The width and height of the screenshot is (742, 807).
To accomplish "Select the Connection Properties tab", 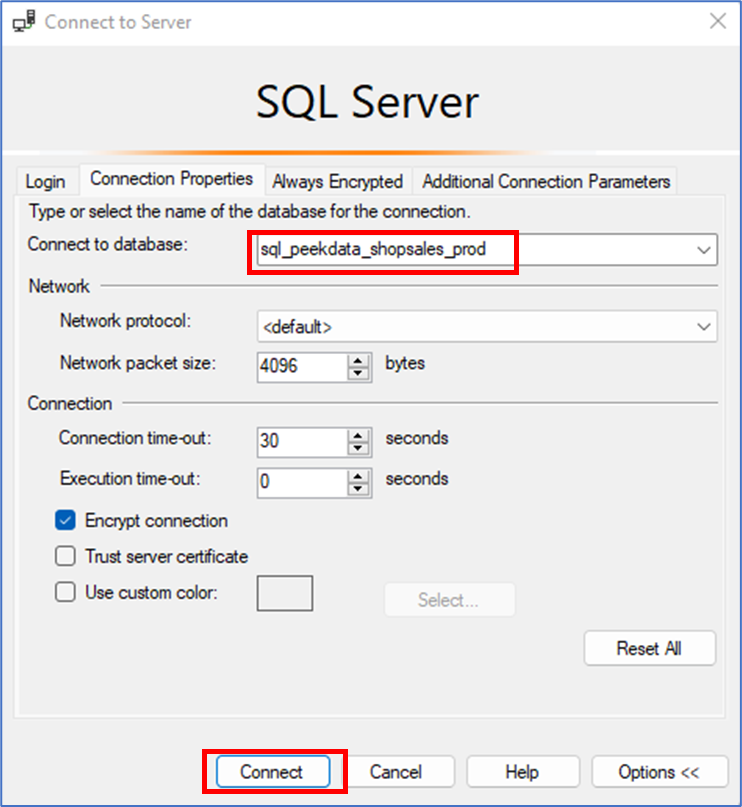I will [x=171, y=179].
